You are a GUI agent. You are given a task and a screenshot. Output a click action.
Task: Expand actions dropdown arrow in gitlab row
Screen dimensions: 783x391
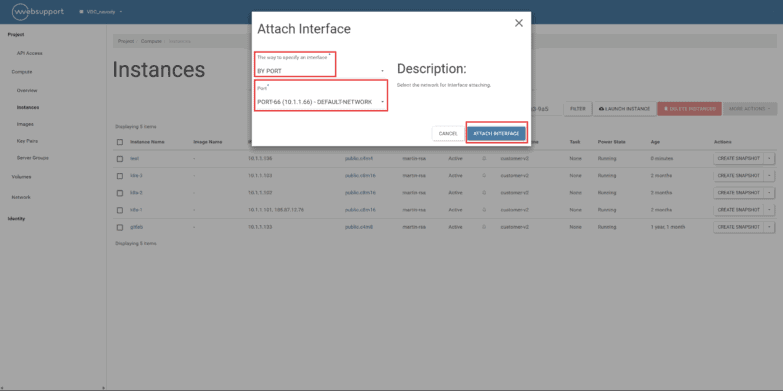770,227
